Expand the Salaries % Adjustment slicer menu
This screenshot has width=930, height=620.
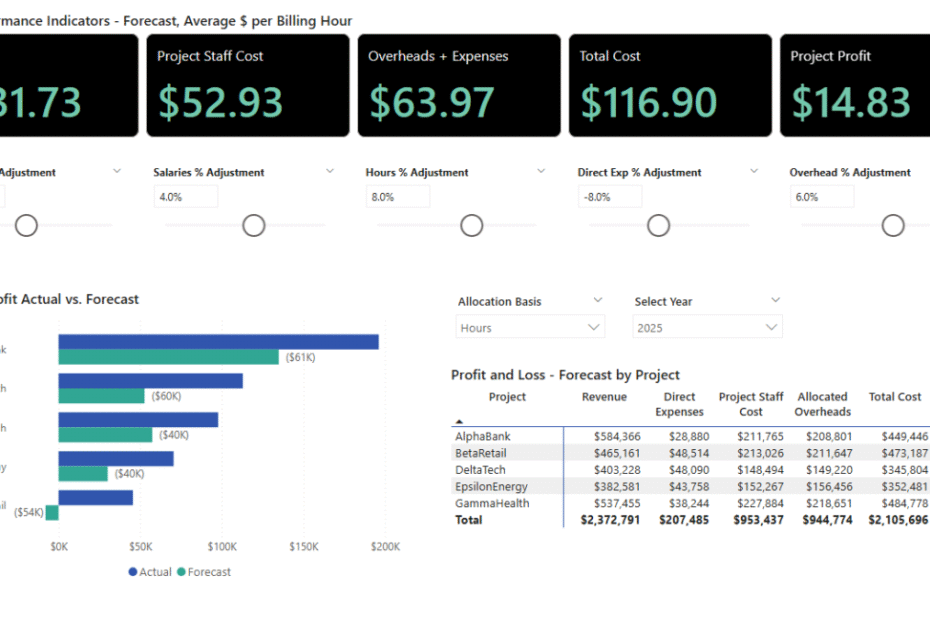[x=330, y=171]
